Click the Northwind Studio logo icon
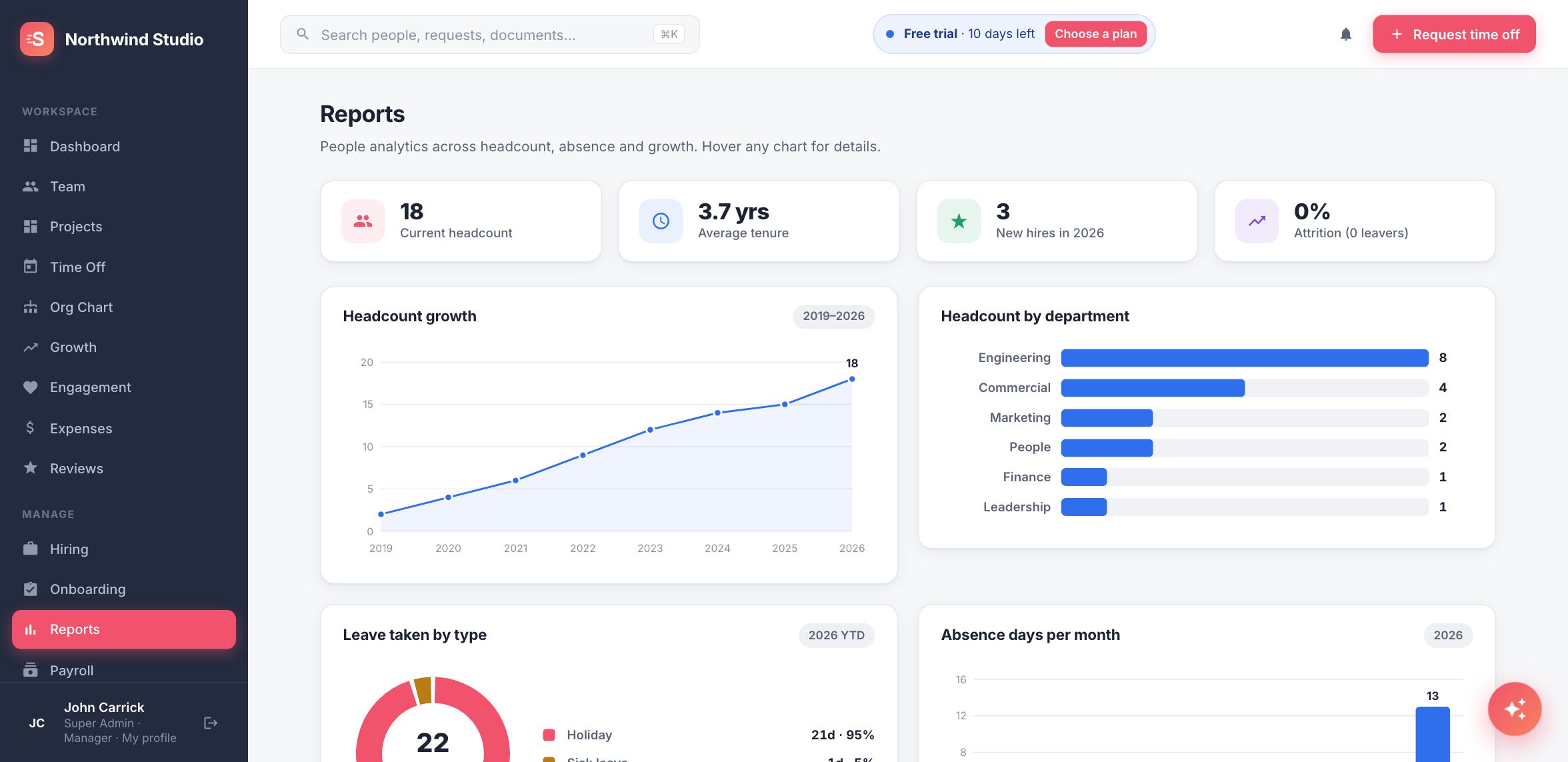The height and width of the screenshot is (762, 1568). [x=37, y=39]
